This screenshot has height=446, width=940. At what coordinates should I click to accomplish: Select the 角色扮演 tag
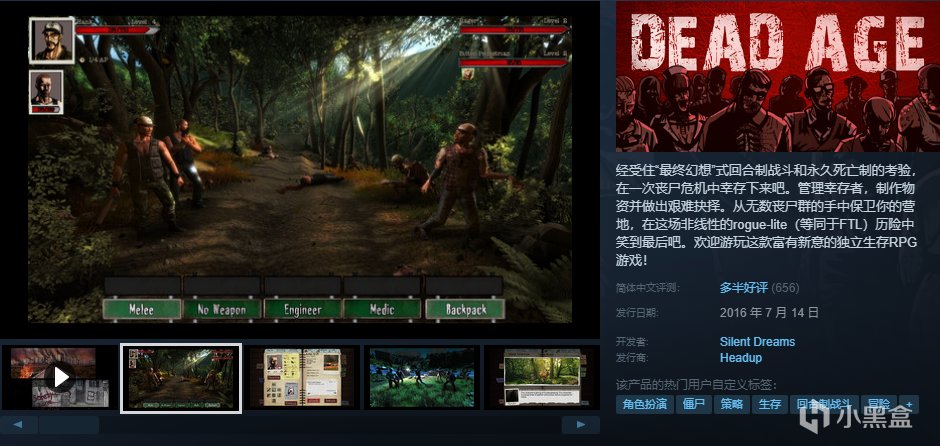[645, 404]
